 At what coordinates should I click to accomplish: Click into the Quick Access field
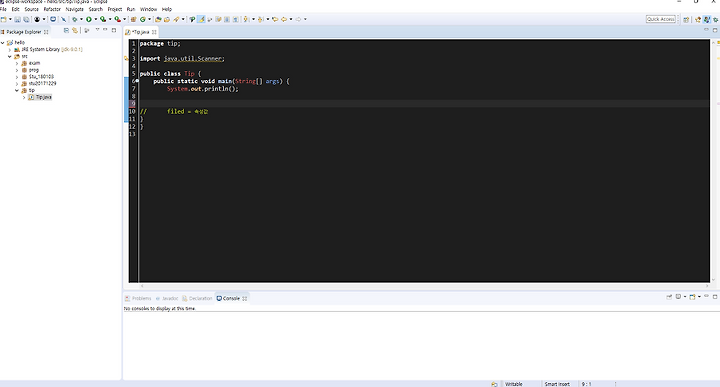pos(661,19)
